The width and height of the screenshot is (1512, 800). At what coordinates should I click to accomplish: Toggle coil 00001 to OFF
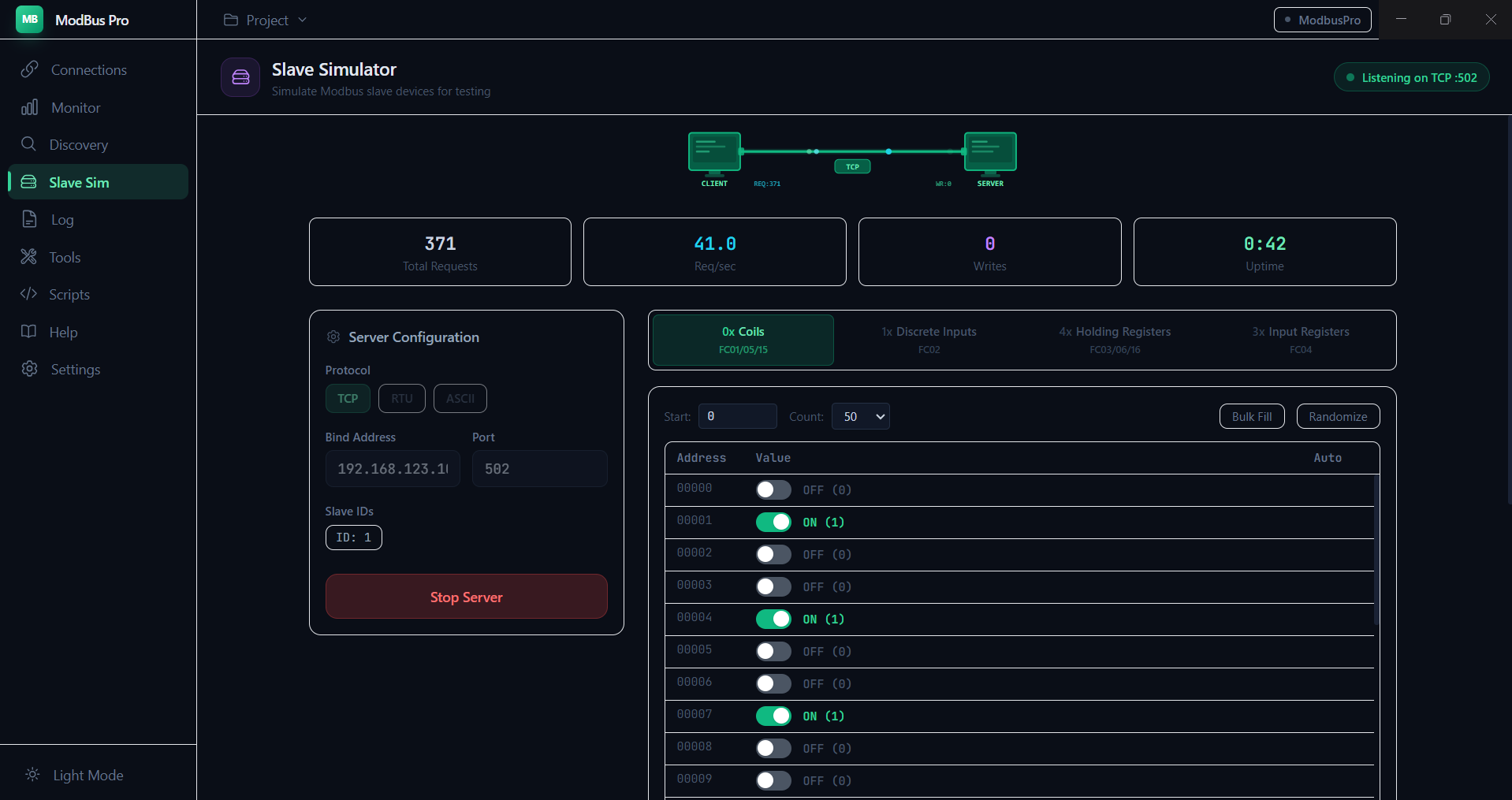pos(773,522)
